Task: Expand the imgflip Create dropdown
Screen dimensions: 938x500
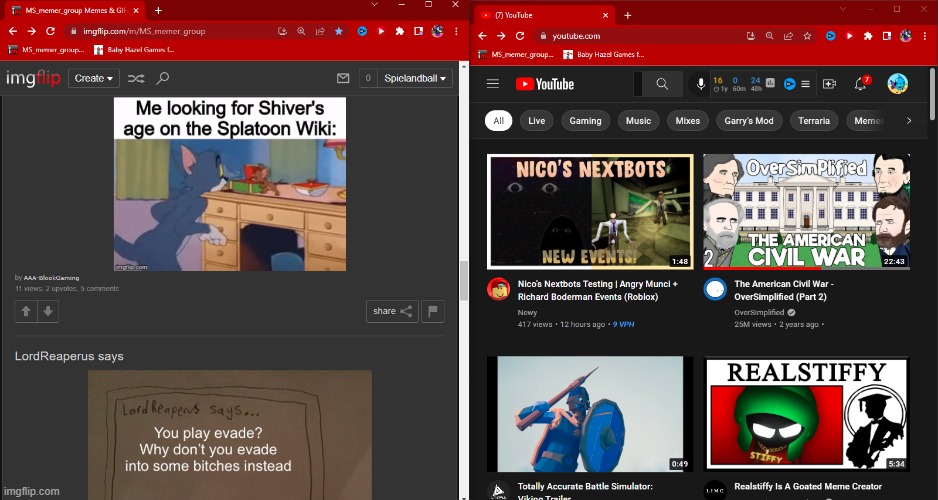Action: 94,78
